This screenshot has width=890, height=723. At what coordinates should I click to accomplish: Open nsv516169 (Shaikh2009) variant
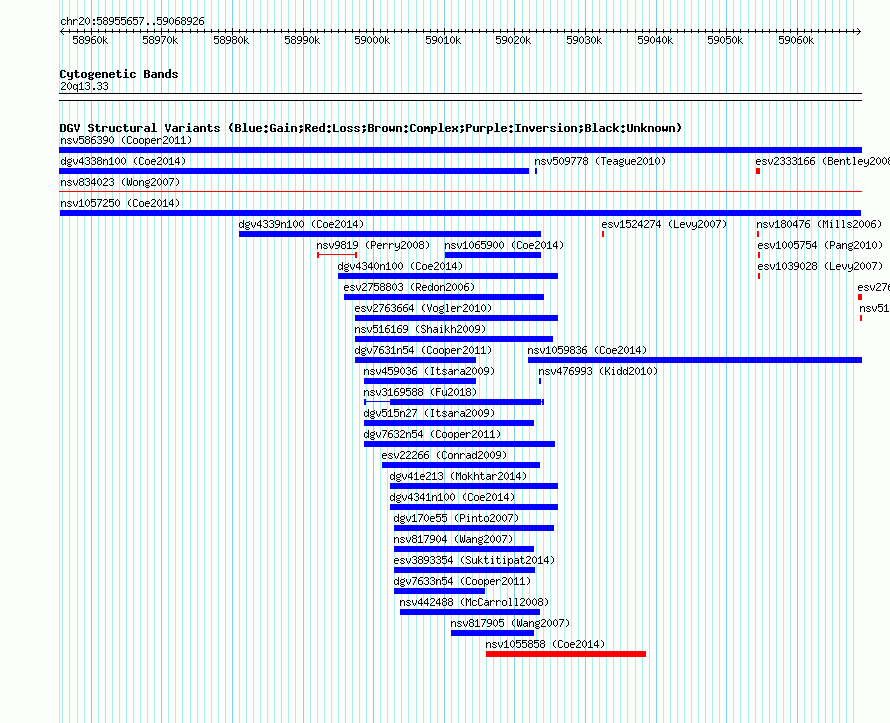[420, 329]
